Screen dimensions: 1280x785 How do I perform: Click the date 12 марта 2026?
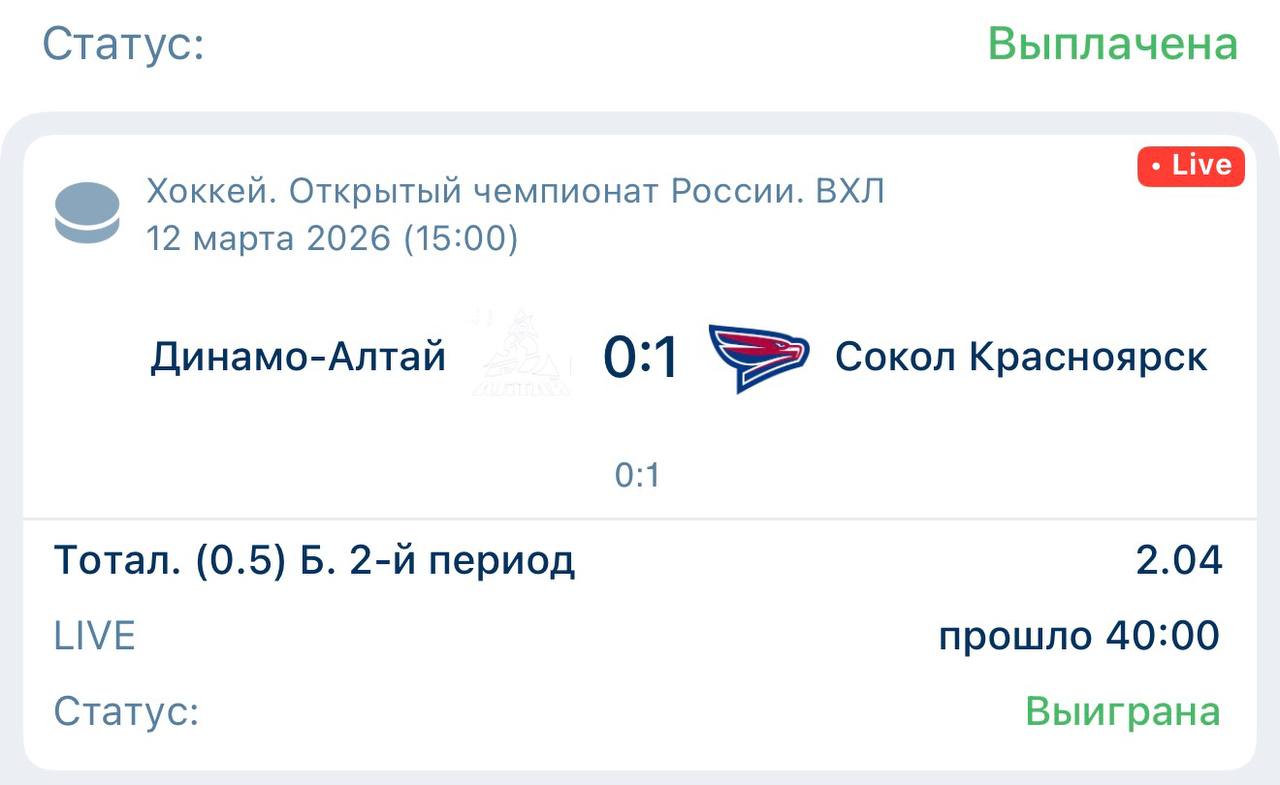coord(268,239)
